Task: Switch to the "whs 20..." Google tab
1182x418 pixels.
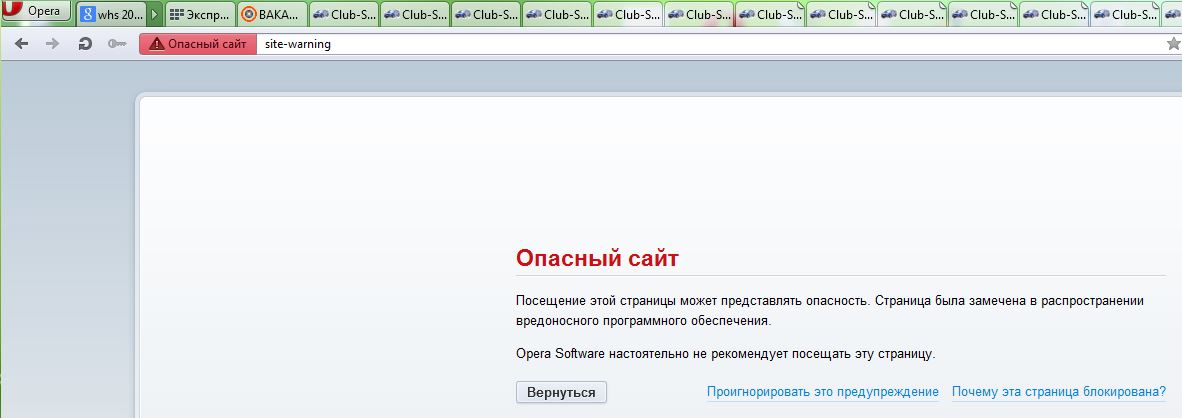Action: 112,15
